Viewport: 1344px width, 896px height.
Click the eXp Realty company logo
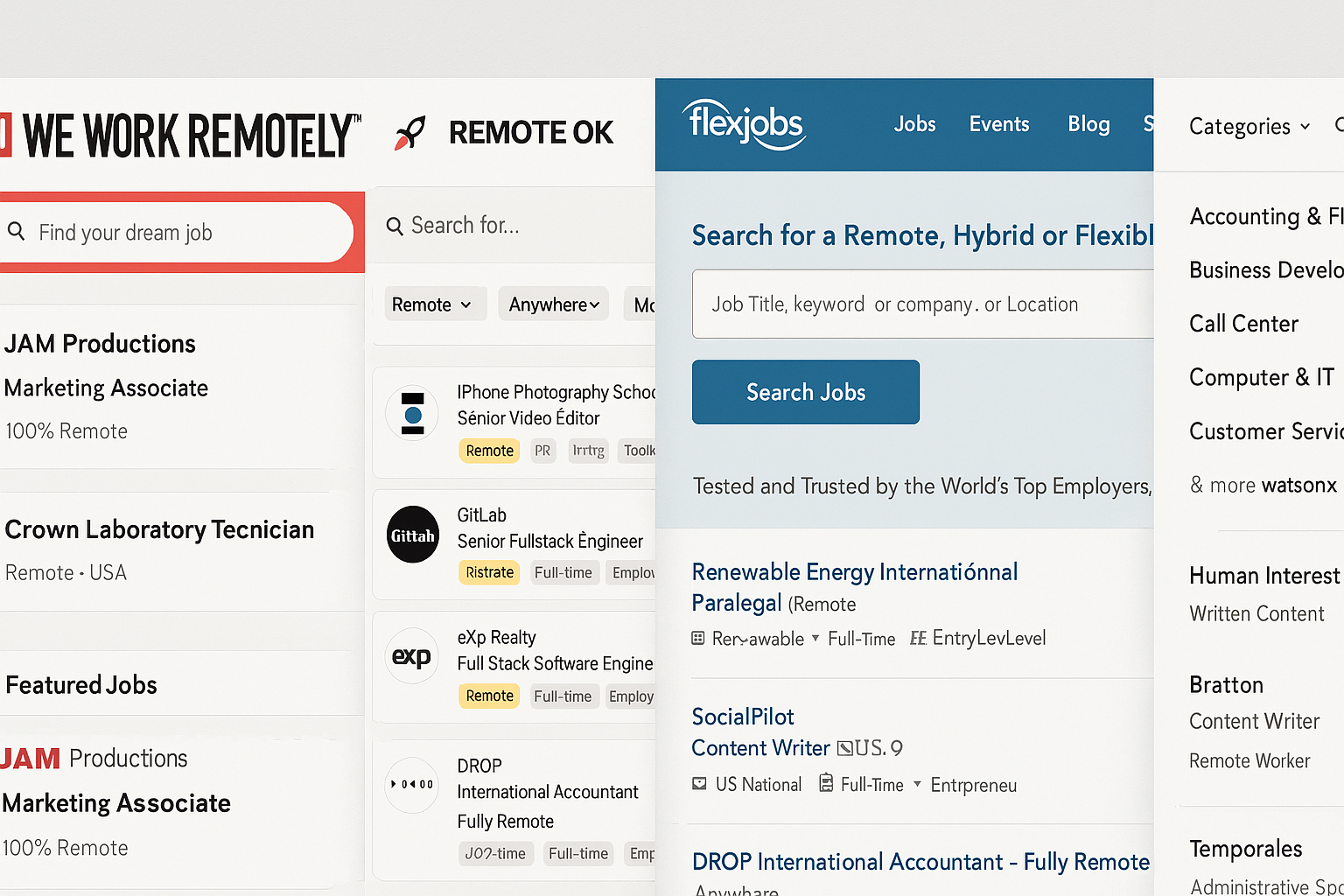[411, 655]
